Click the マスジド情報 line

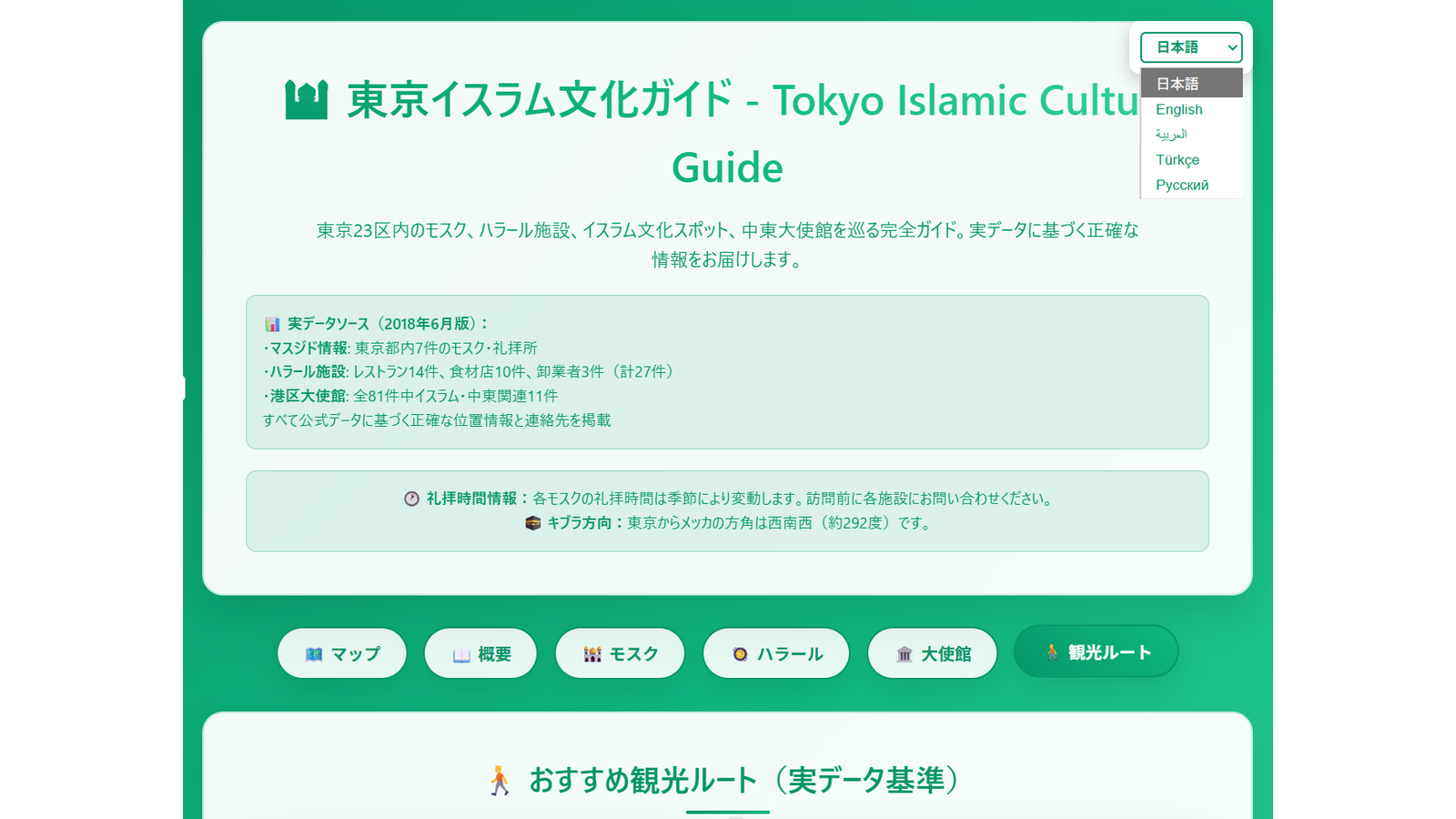(x=400, y=348)
